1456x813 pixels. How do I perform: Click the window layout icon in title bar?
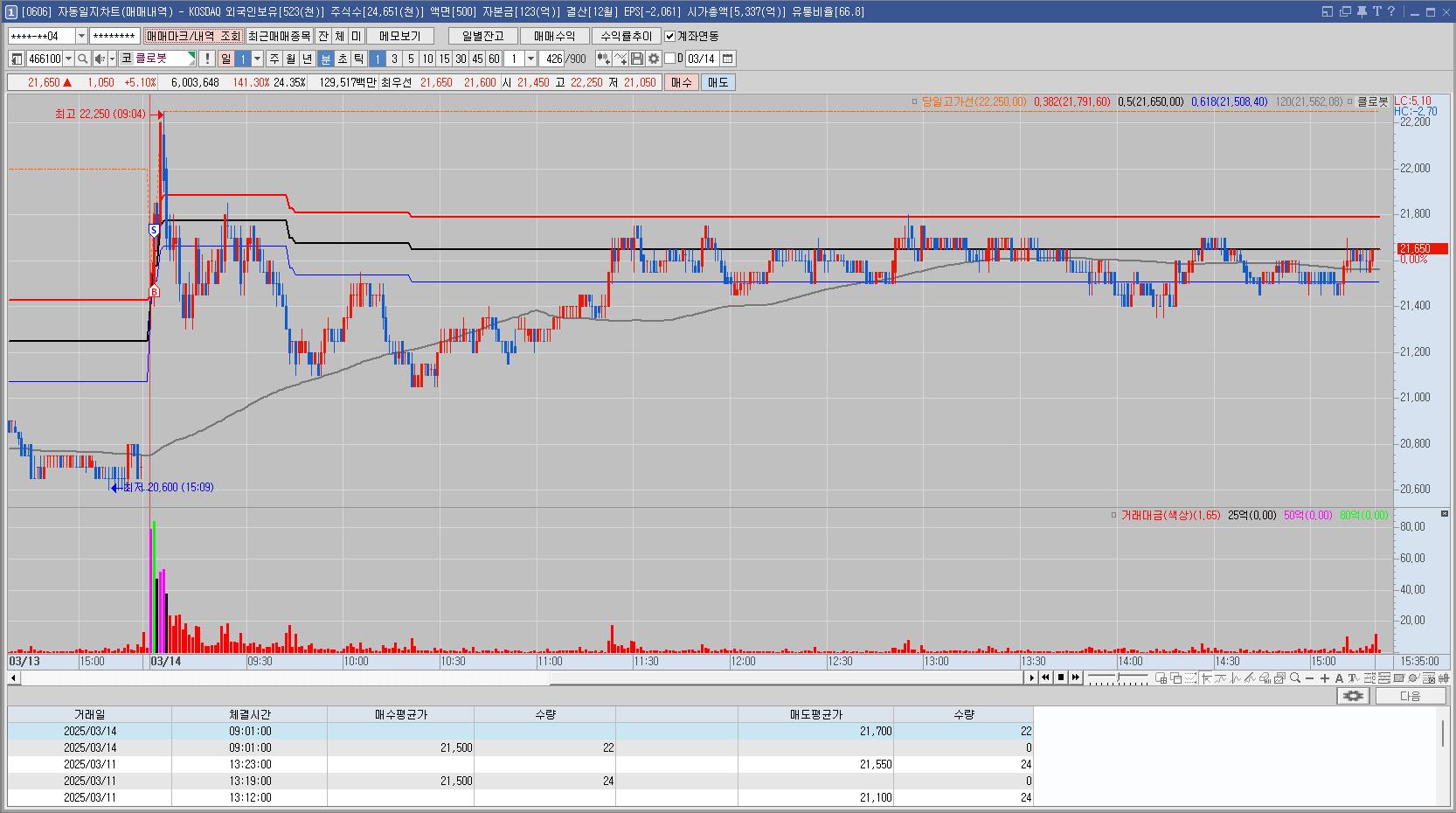1328,11
